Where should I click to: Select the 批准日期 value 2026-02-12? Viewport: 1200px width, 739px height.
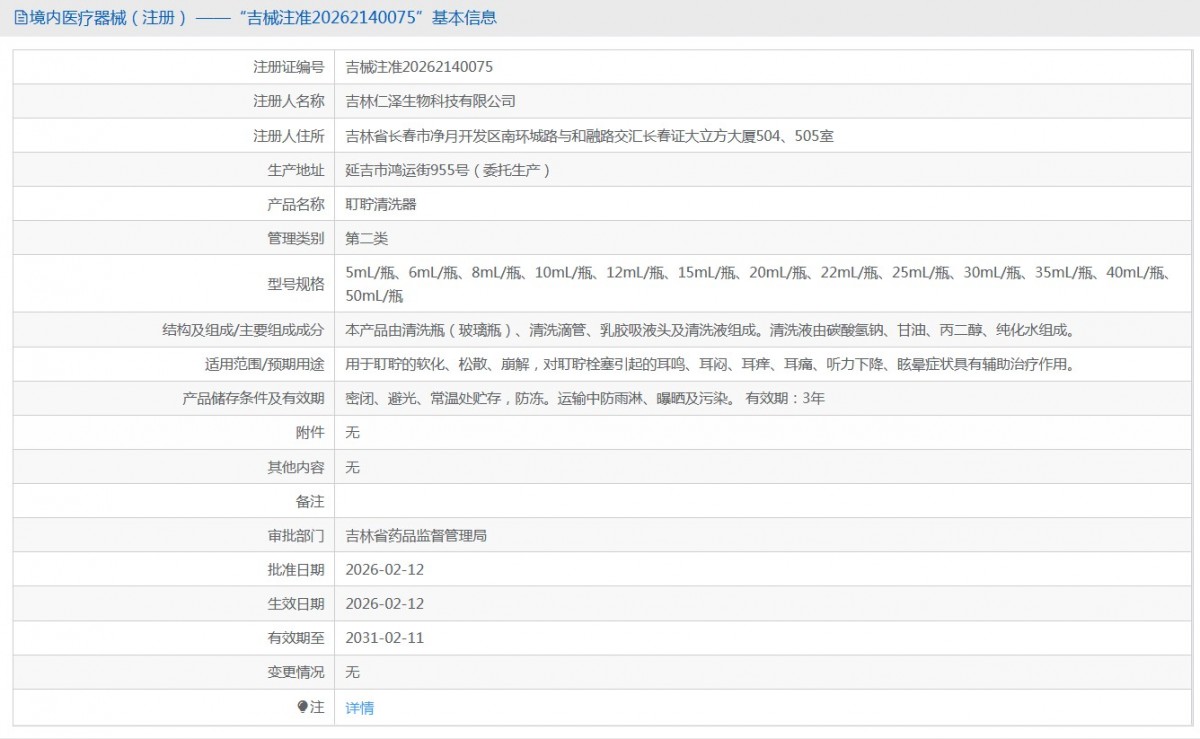tap(384, 570)
